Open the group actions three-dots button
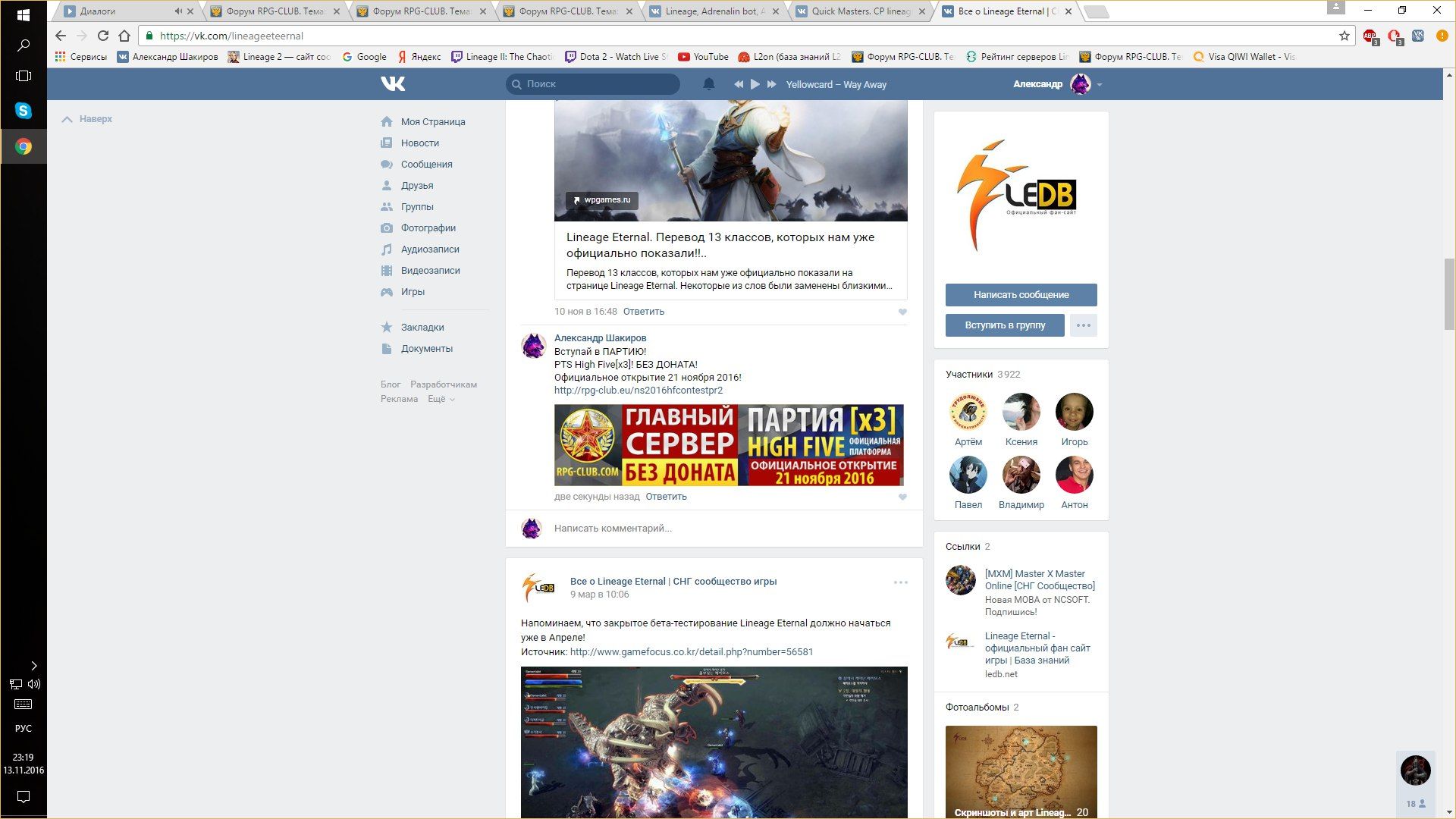1456x819 pixels. click(1084, 325)
